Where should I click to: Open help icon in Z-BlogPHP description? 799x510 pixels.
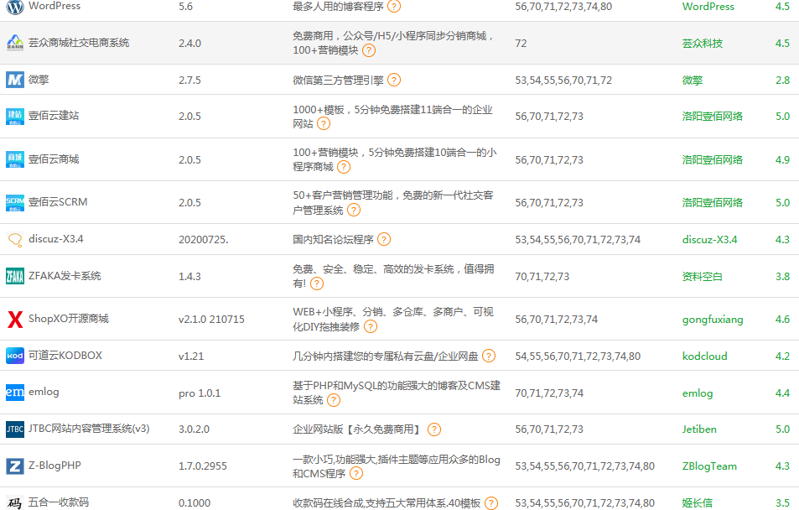[356, 474]
